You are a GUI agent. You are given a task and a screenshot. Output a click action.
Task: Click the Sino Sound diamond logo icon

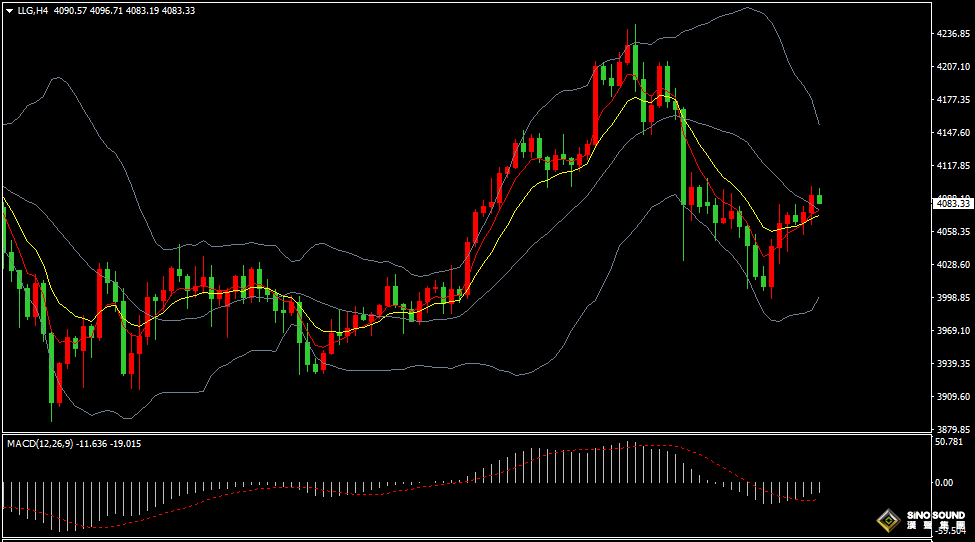tap(886, 520)
